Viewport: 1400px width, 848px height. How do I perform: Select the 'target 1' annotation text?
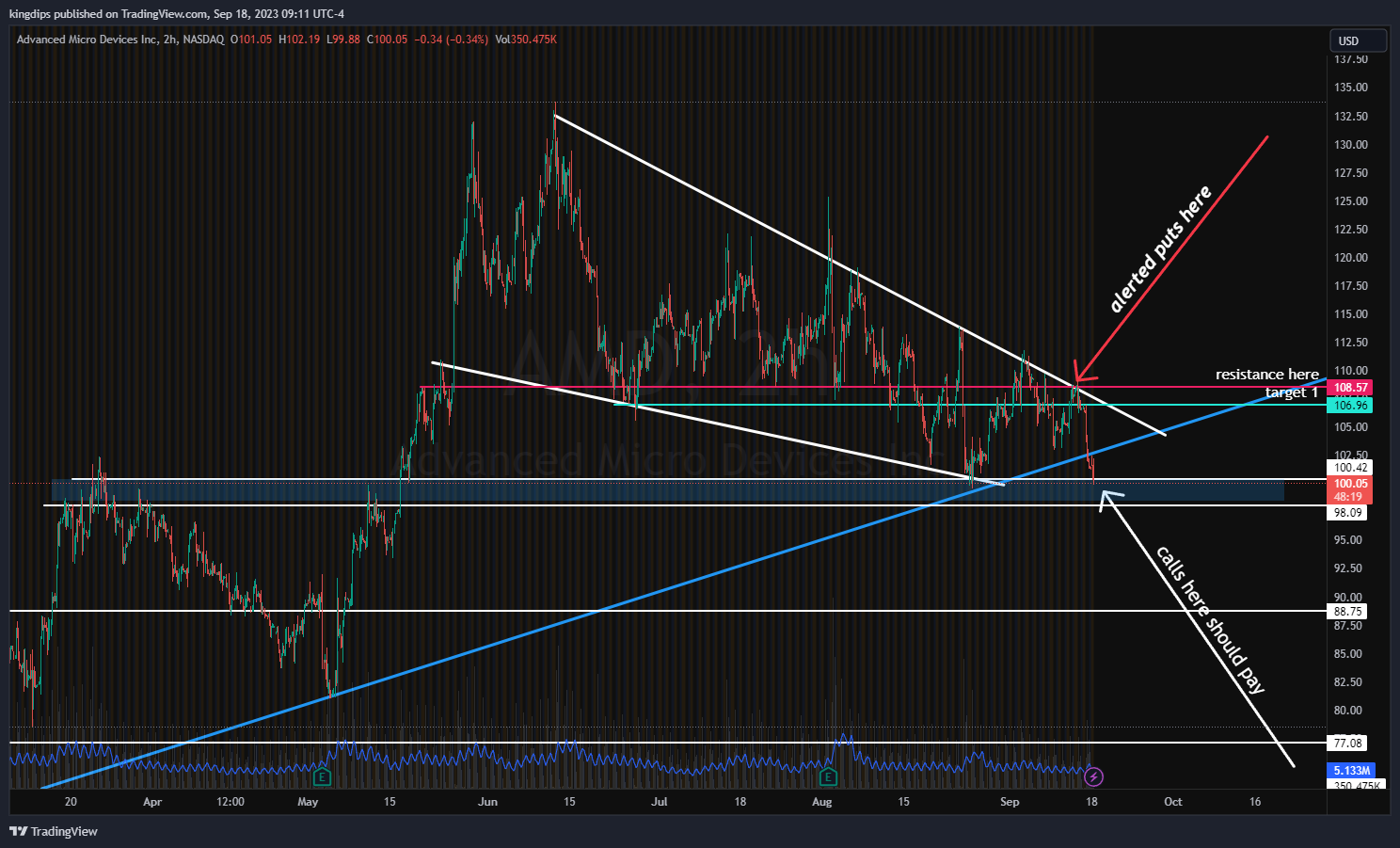[x=1291, y=392]
